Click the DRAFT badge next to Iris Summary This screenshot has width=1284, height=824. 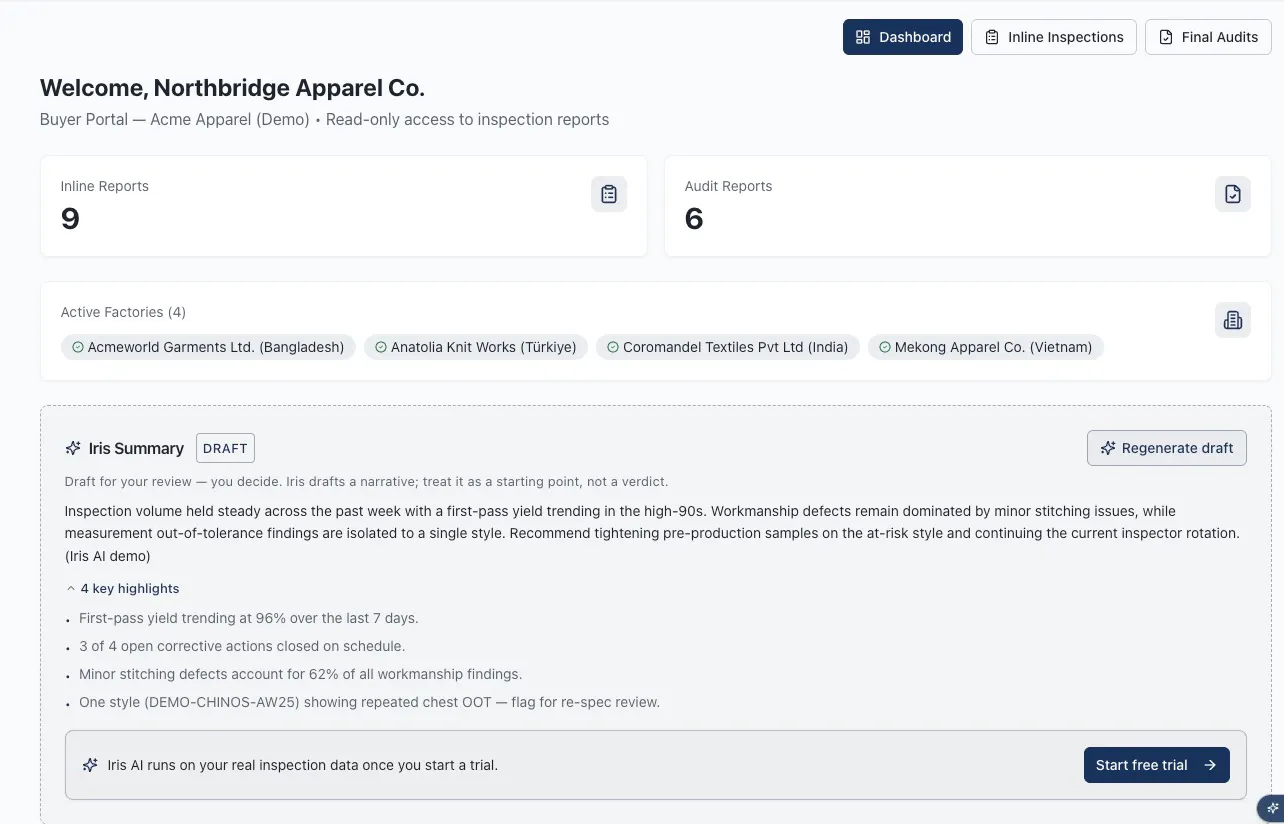pos(225,448)
